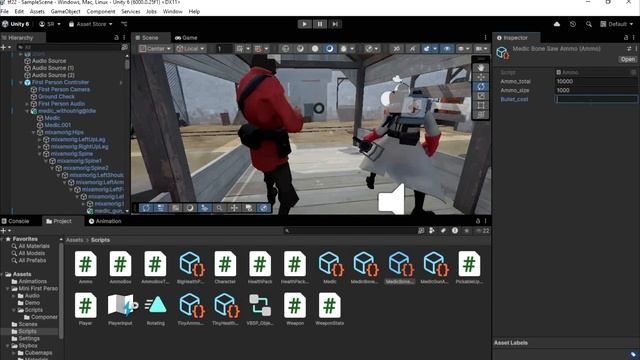This screenshot has width=640, height=360.
Task: Select the Transform tool in the scene overlay
Action: pyautogui.click(x=481, y=114)
